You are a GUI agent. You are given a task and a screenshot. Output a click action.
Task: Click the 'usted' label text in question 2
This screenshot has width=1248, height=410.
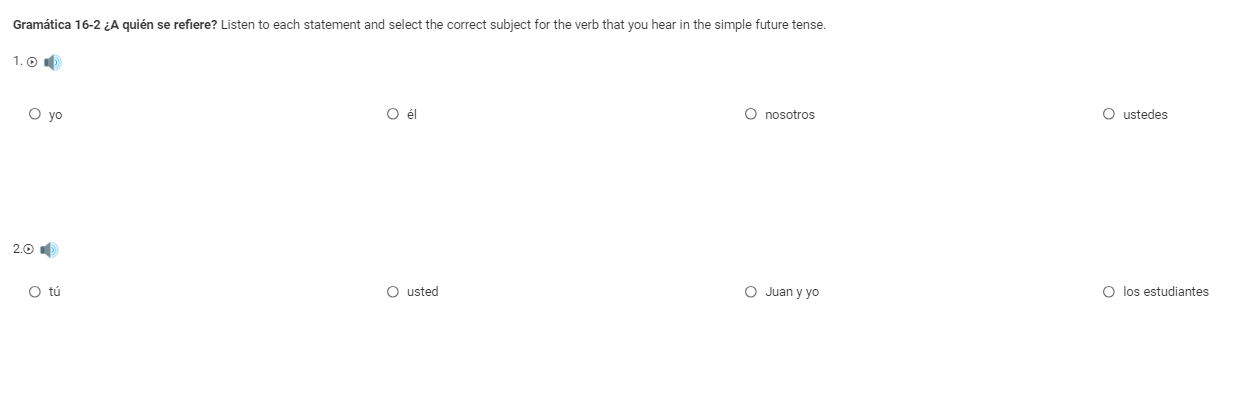pyautogui.click(x=422, y=292)
